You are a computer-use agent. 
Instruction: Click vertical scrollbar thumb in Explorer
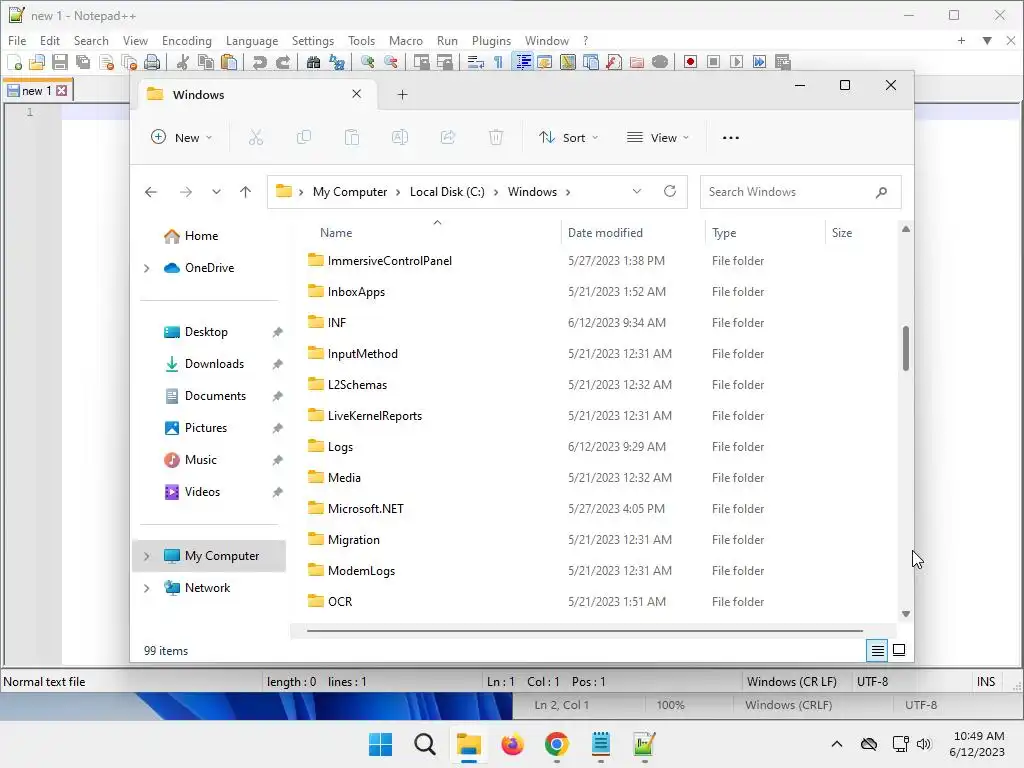coord(906,348)
